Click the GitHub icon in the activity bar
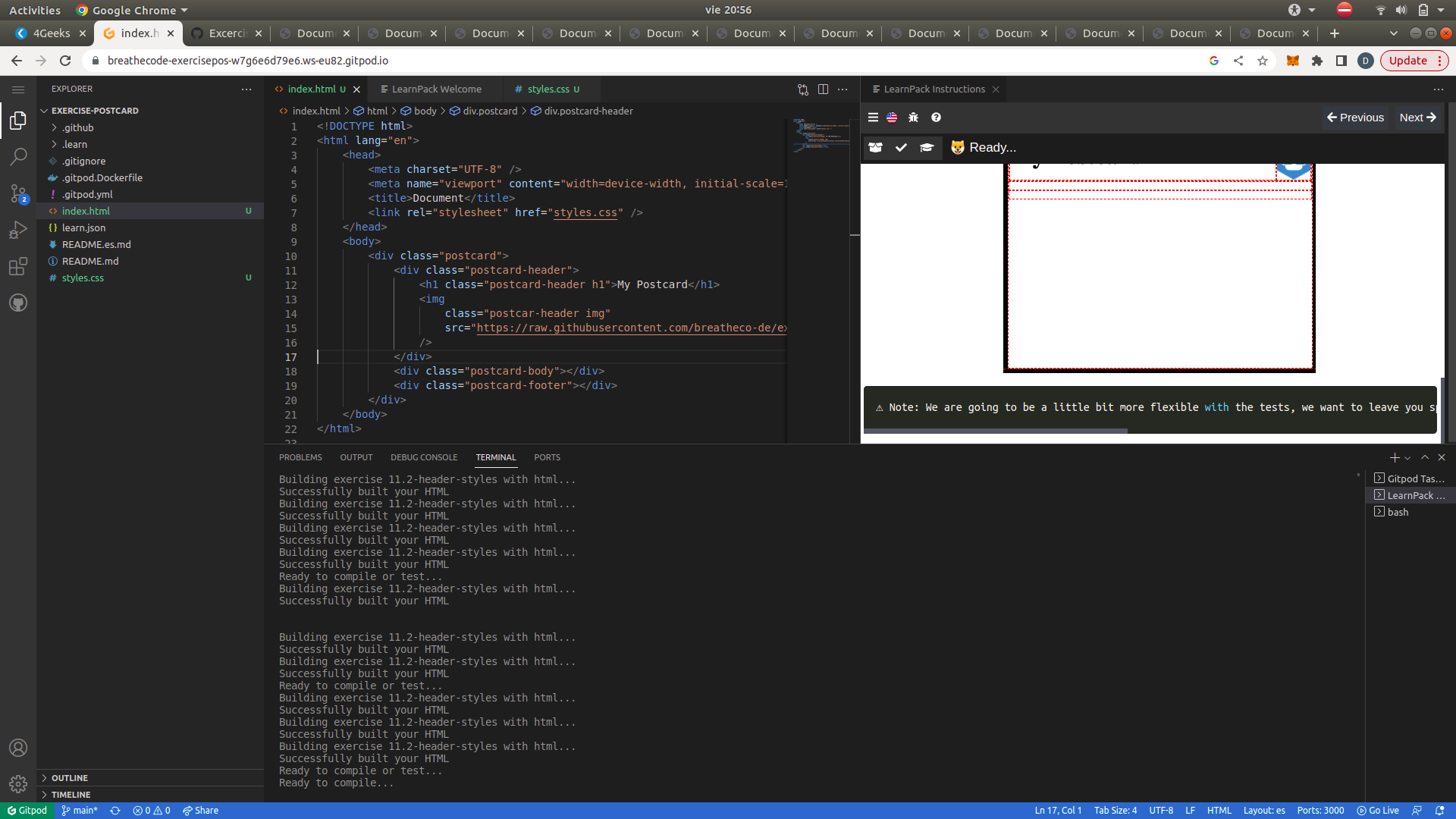 point(18,303)
